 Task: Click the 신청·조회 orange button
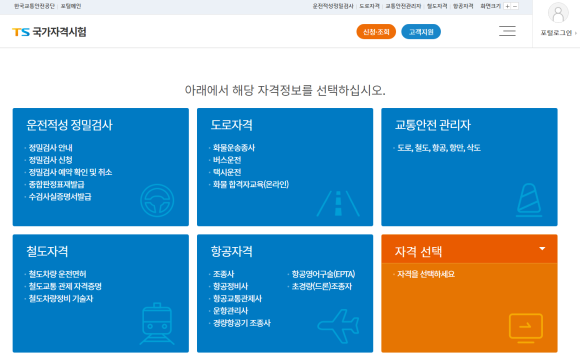376,32
